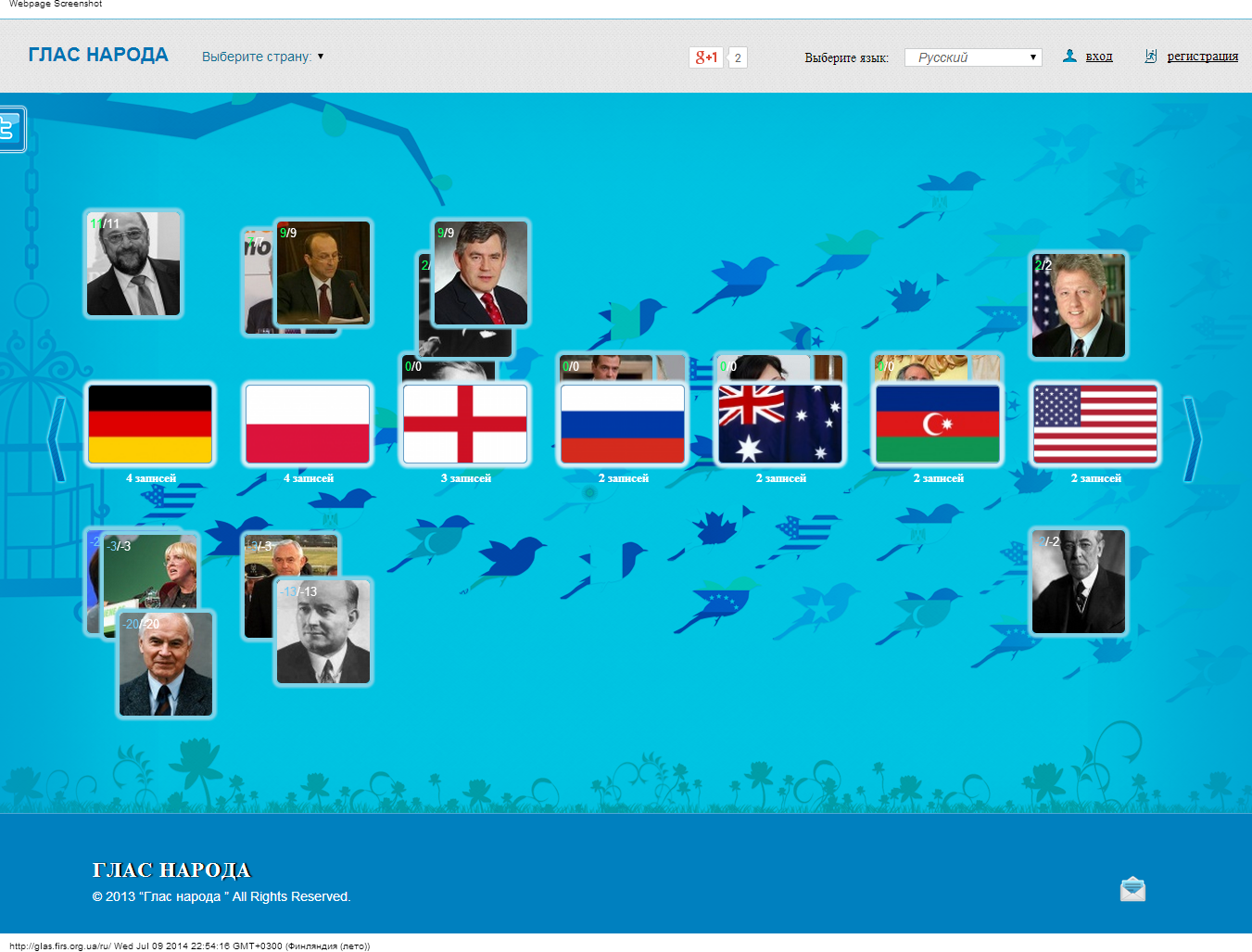This screenshot has width=1252, height=952.
Task: Select the Russian flag
Action: (x=623, y=424)
